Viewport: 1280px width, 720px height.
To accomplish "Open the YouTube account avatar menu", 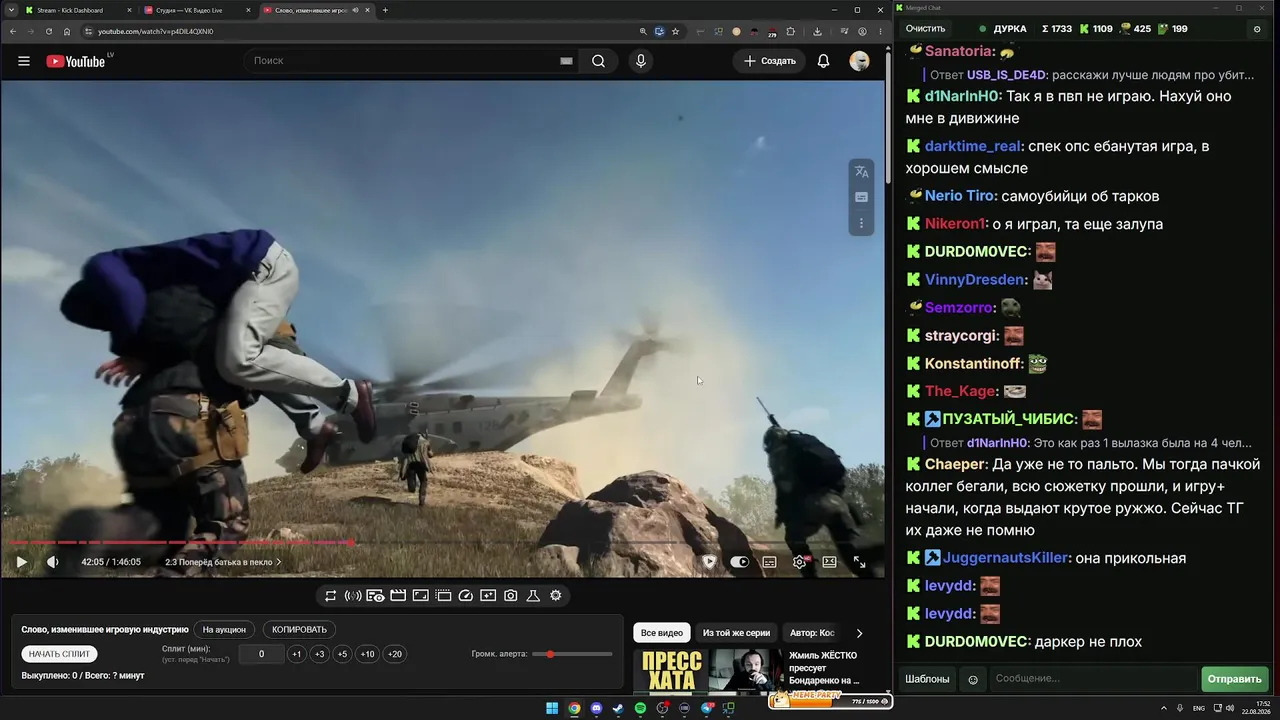I will [859, 61].
